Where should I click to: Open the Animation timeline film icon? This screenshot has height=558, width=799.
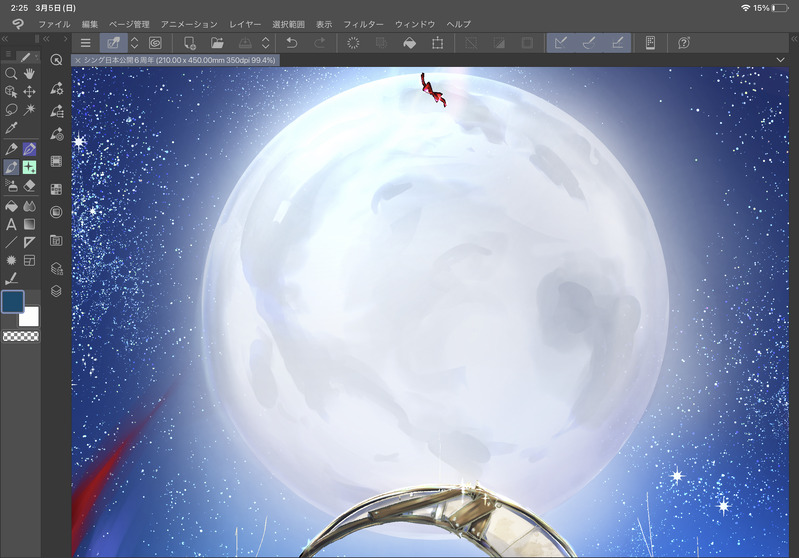[x=56, y=162]
